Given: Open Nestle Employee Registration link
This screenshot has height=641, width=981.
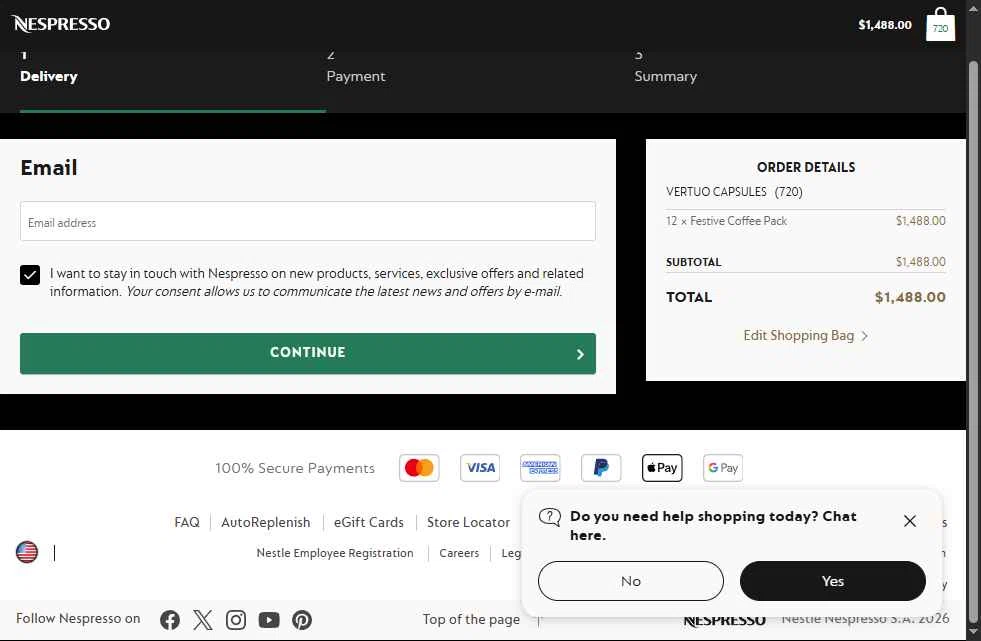Looking at the screenshot, I should [335, 553].
